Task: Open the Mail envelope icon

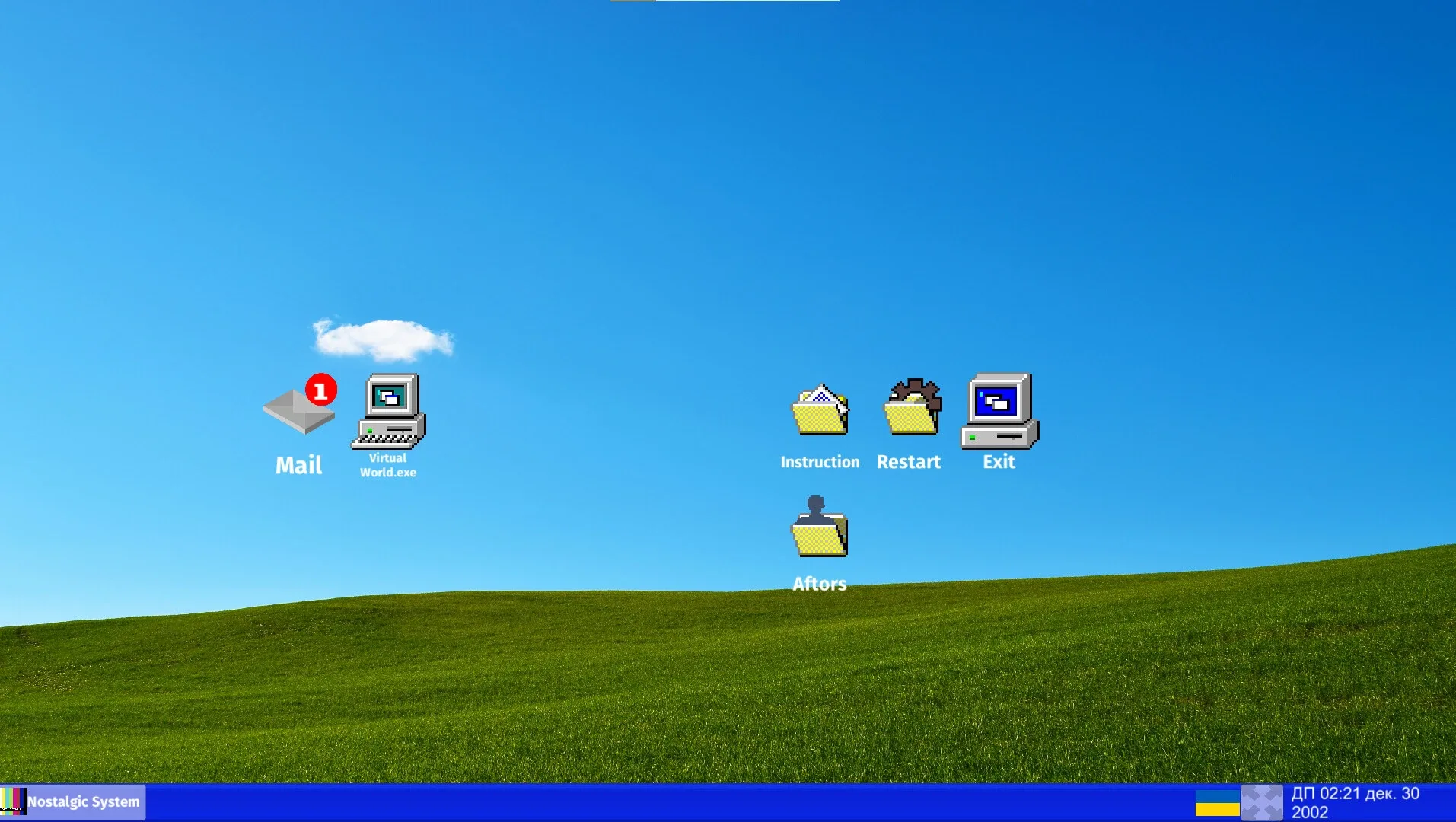Action: click(x=298, y=413)
